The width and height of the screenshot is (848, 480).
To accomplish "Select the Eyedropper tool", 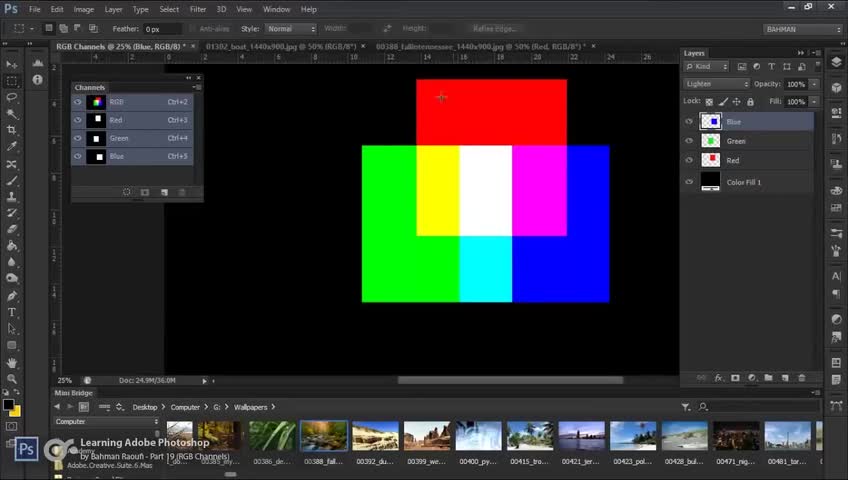I will pos(11,146).
